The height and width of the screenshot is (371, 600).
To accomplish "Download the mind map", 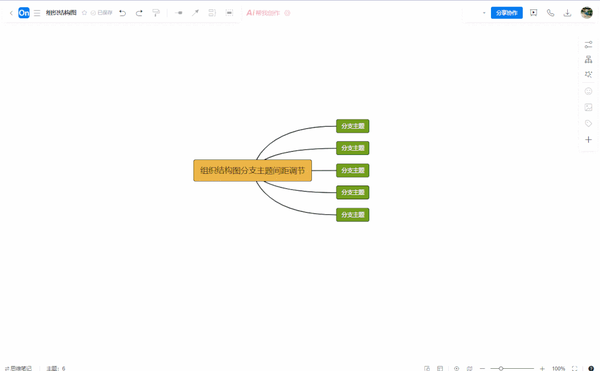I will 567,13.
